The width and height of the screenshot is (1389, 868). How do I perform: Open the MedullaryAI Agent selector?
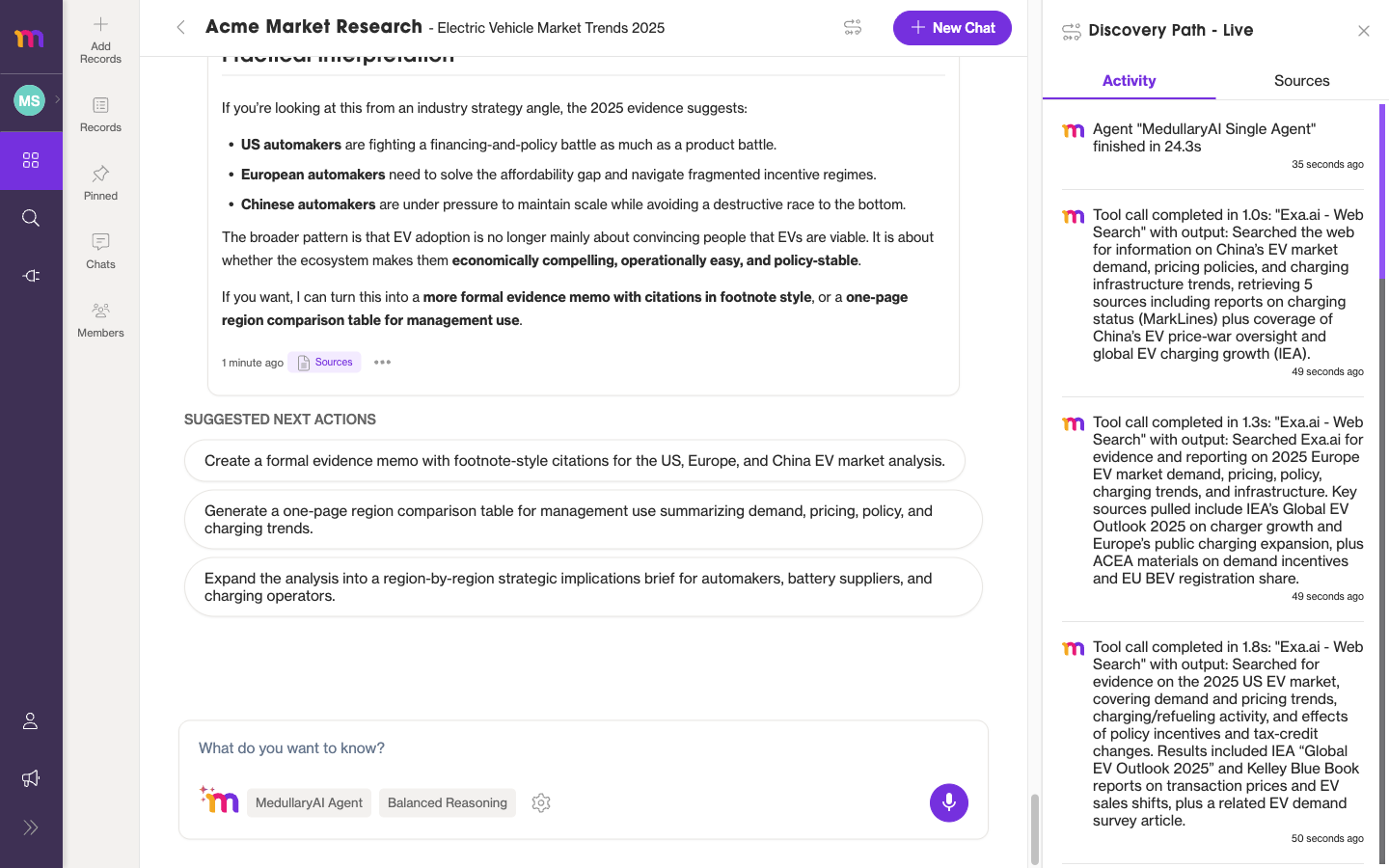tap(309, 802)
